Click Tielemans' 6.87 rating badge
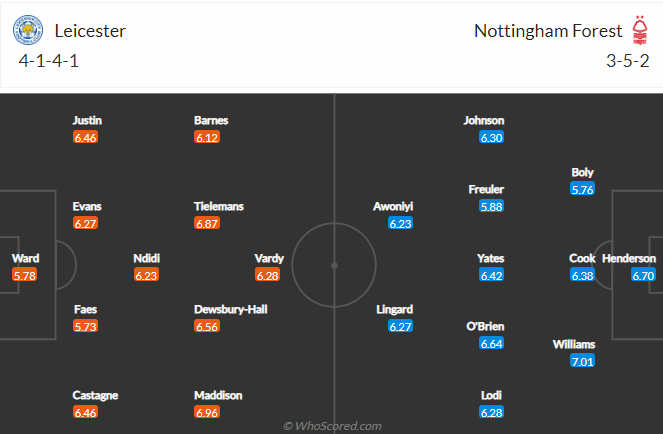The height and width of the screenshot is (434, 663). pyautogui.click(x=207, y=223)
